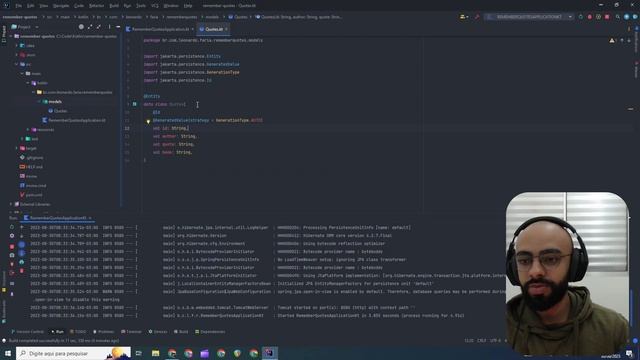Viewport: 640px width, 360px height.
Task: Collapse the models package
Action: [39, 102]
